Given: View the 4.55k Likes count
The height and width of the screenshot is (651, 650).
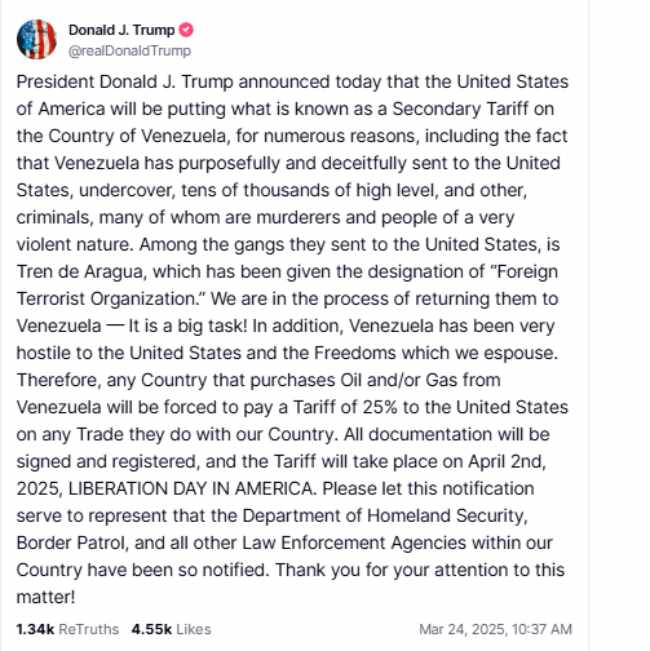Looking at the screenshot, I should click(x=152, y=629).
